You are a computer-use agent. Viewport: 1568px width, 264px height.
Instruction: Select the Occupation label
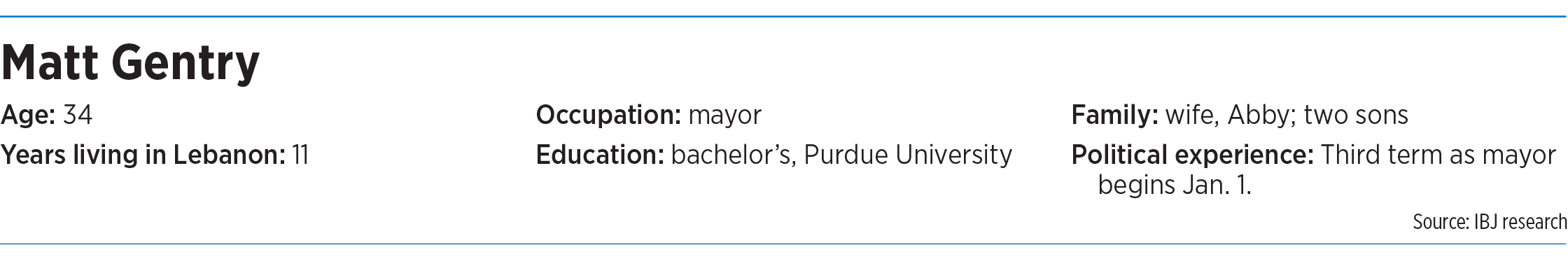point(608,116)
